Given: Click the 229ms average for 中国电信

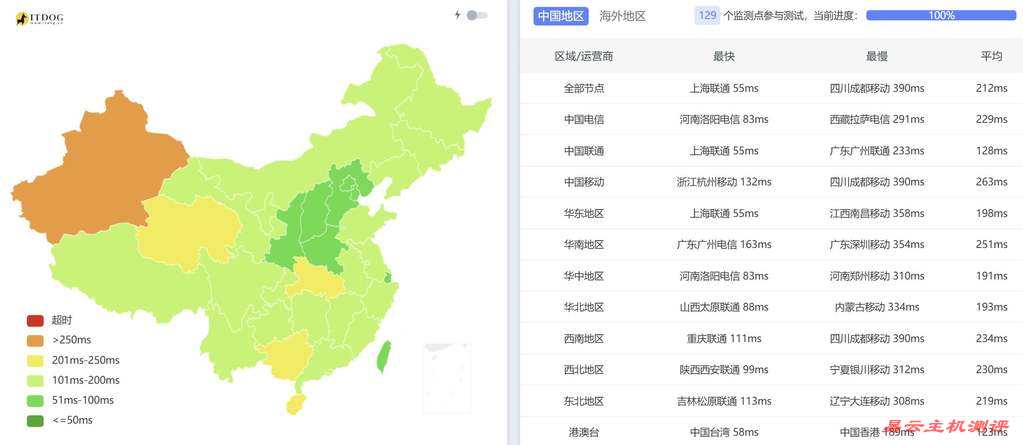Looking at the screenshot, I should tap(992, 119).
